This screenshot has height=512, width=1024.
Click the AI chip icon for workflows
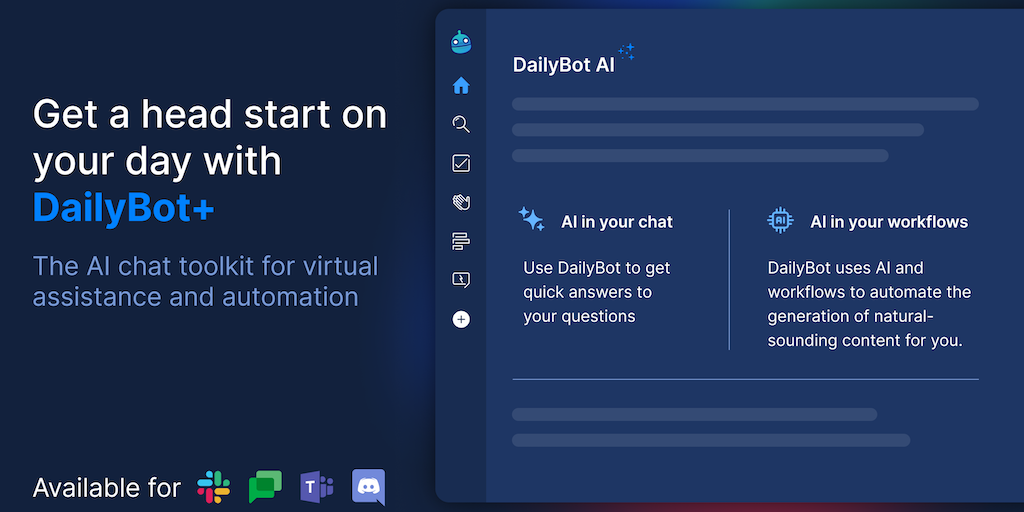click(780, 220)
